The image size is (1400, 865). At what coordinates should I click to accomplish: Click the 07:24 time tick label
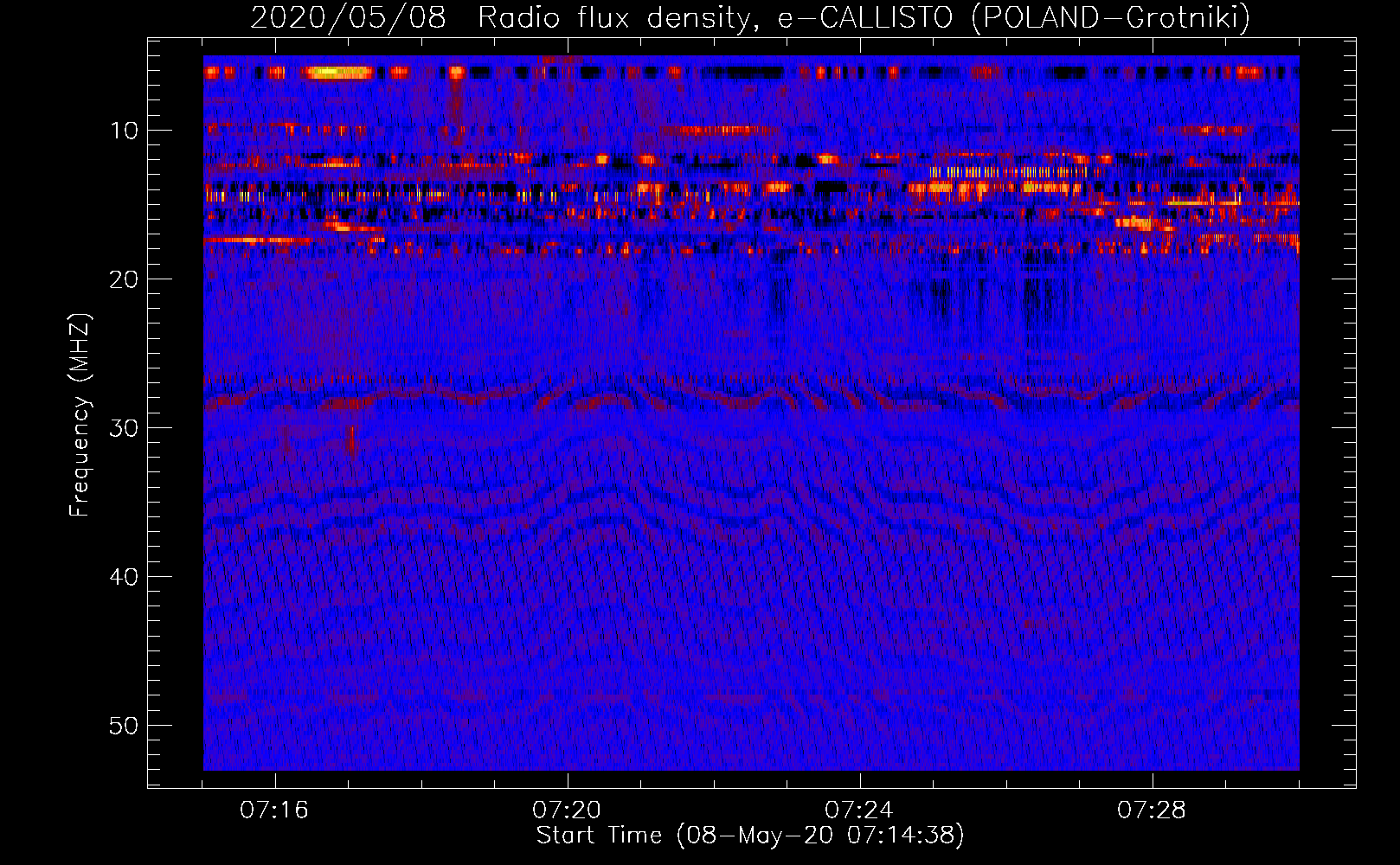(859, 811)
